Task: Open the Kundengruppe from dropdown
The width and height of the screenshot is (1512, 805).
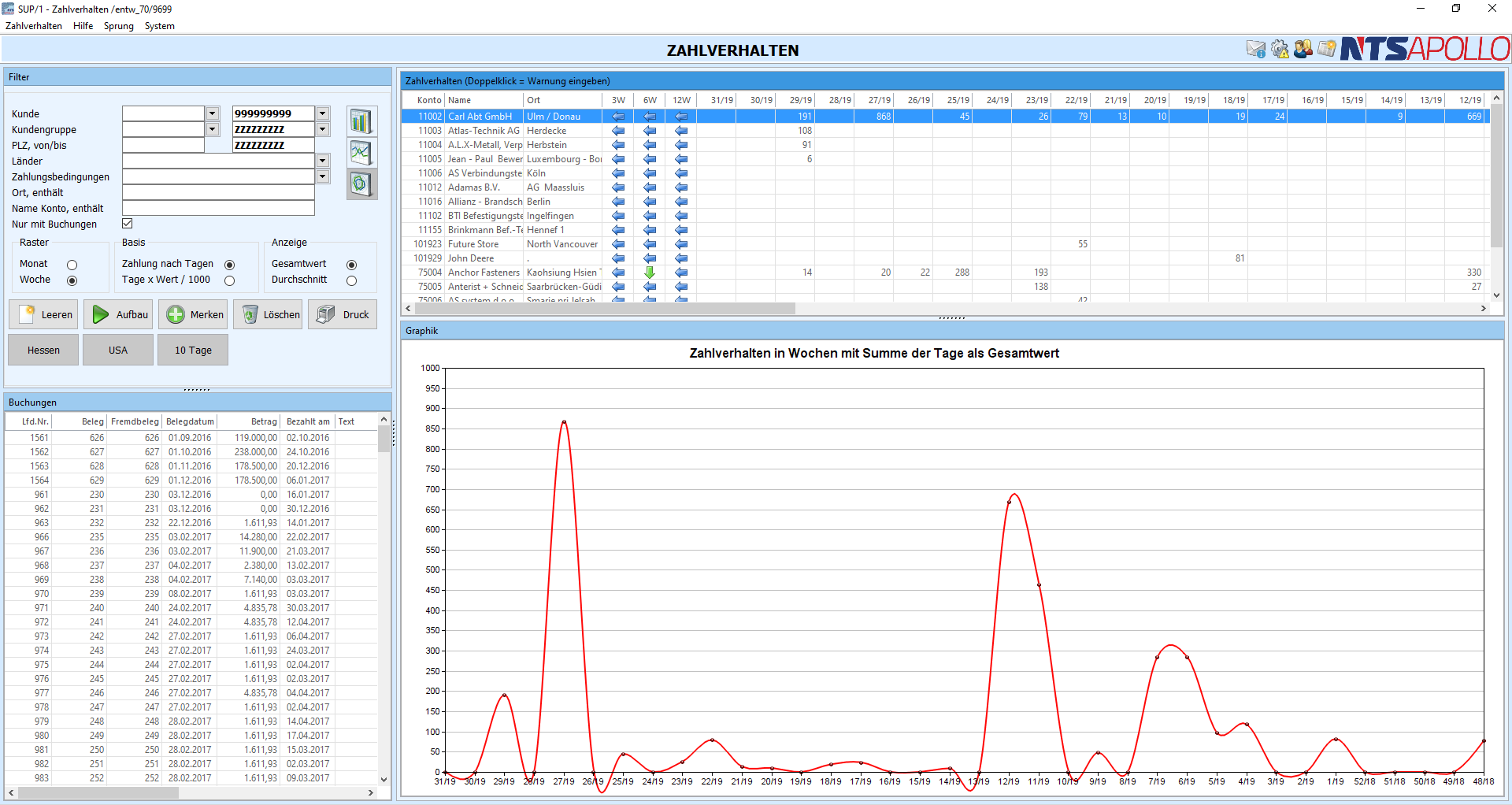Action: pos(212,129)
